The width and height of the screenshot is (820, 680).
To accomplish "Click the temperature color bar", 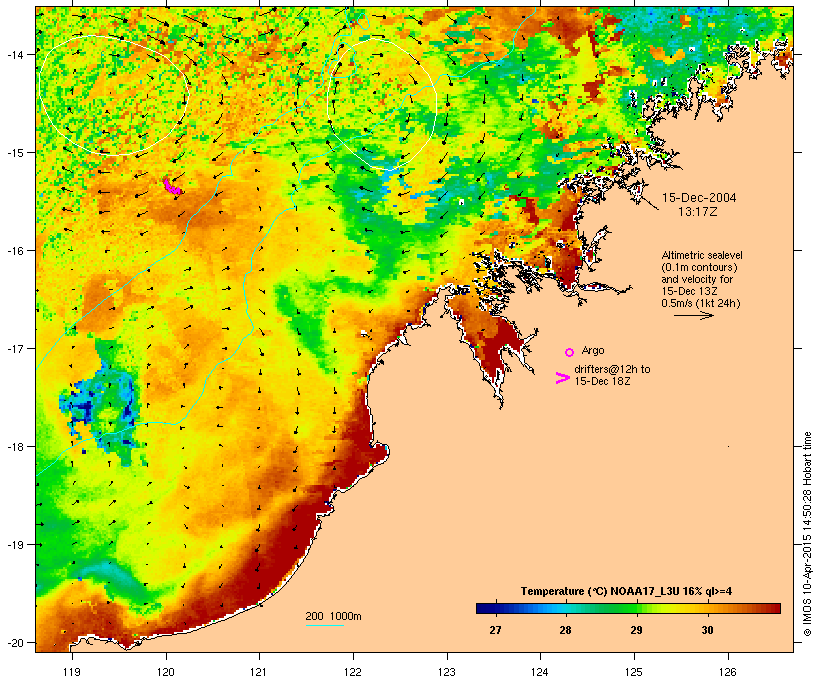I will 628,608.
